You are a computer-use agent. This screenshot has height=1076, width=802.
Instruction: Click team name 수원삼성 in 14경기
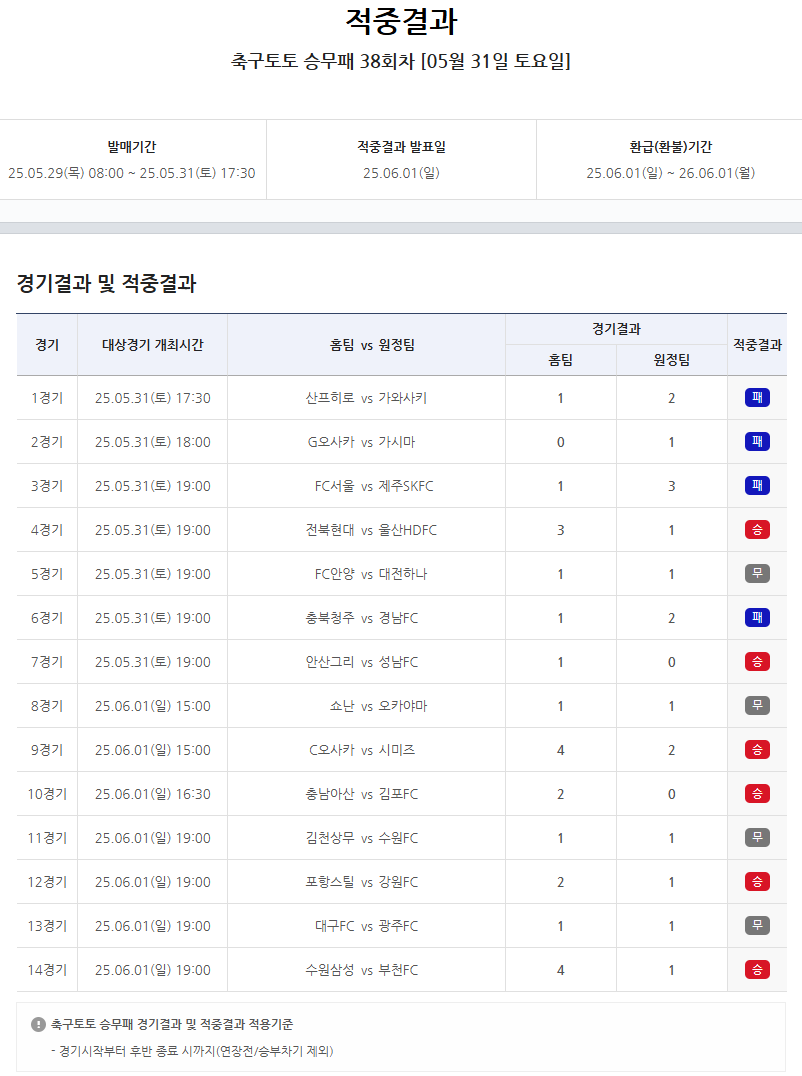(330, 970)
